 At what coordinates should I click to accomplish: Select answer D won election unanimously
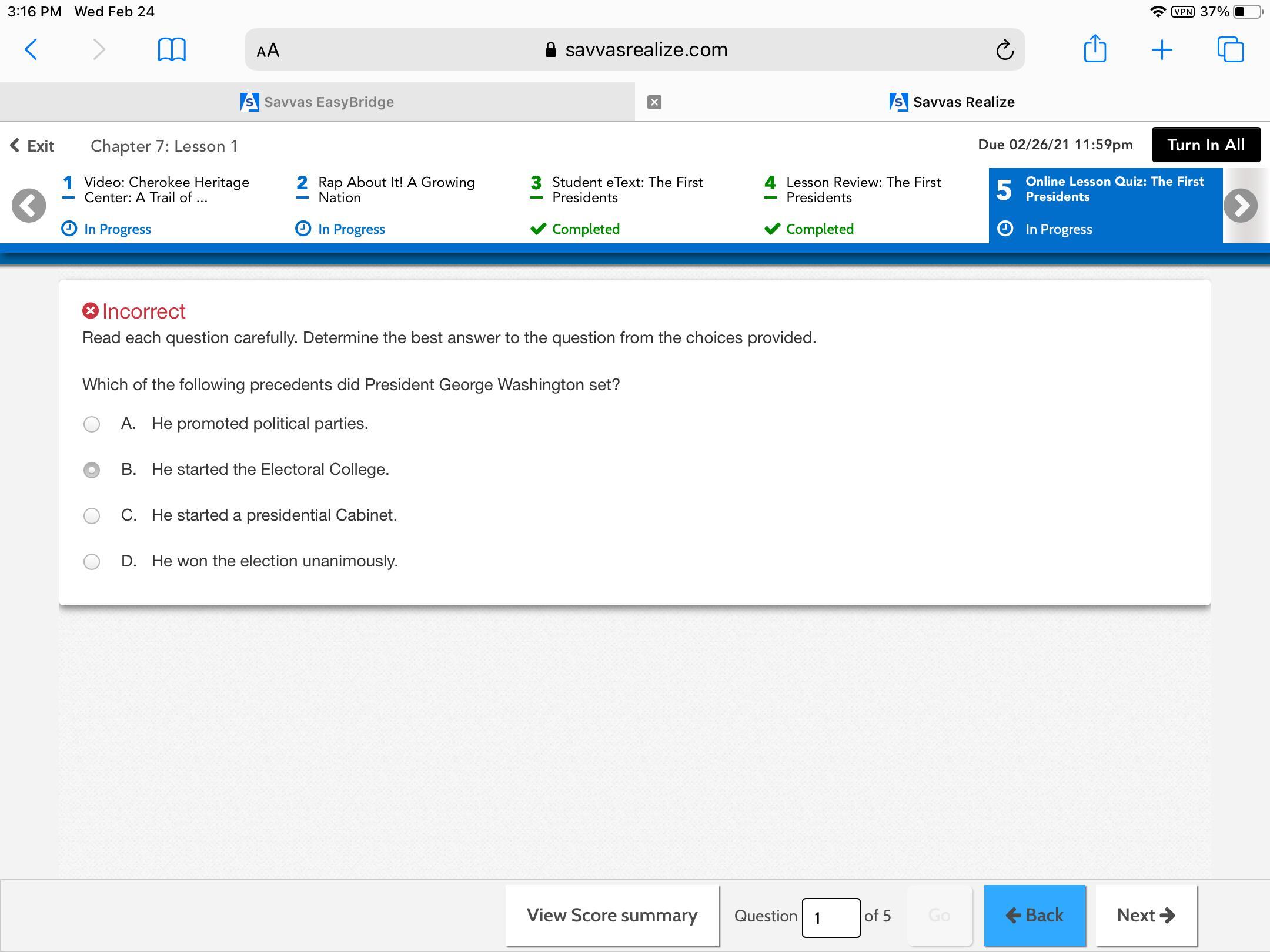click(x=92, y=562)
